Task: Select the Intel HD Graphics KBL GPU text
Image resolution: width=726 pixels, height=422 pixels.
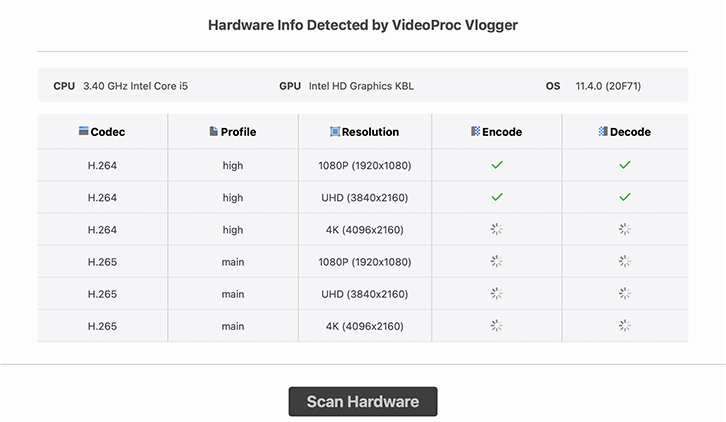Action: pos(361,86)
